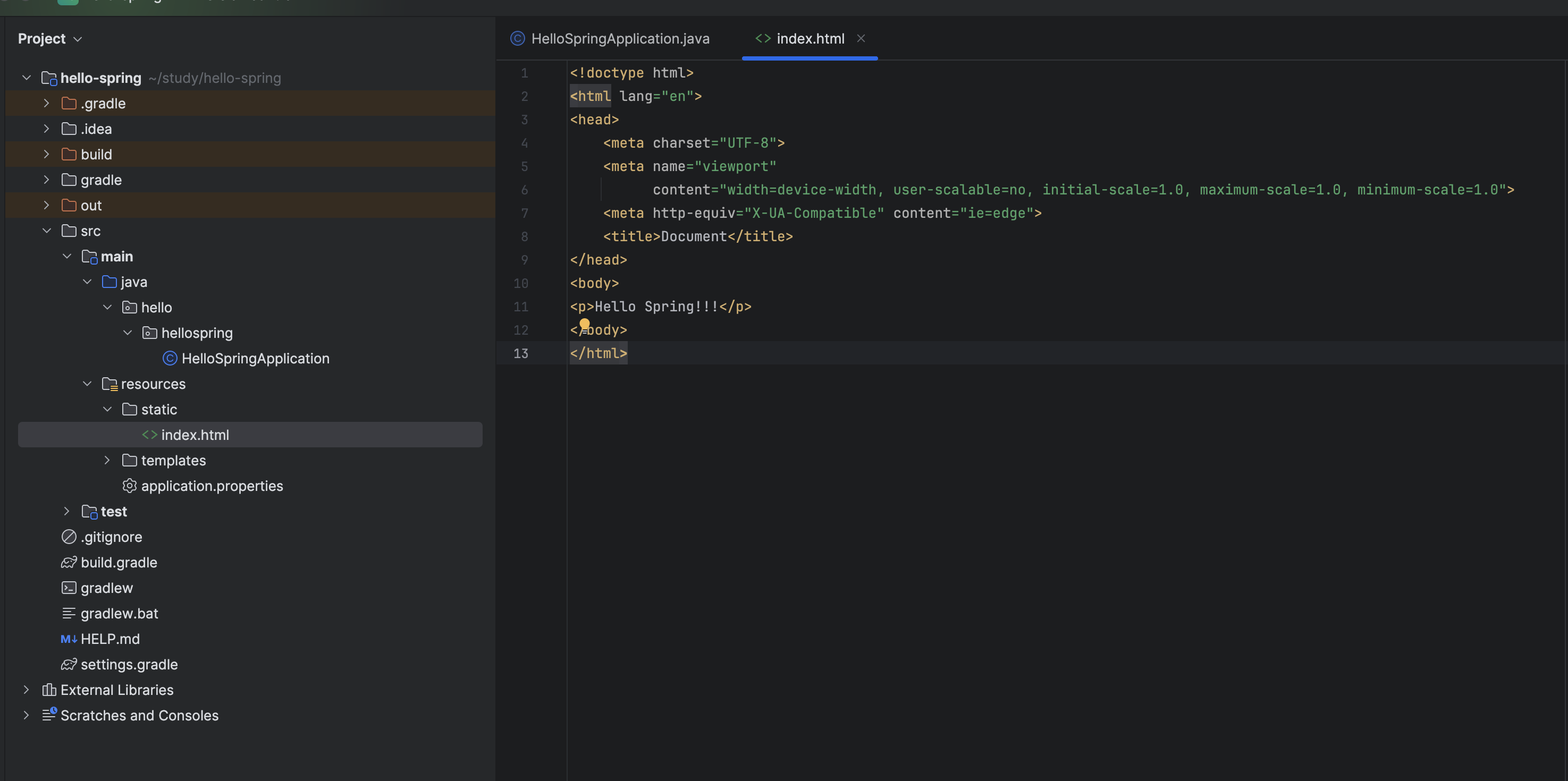Click the yellow lightbulb intention icon
1568x781 pixels.
(x=584, y=324)
